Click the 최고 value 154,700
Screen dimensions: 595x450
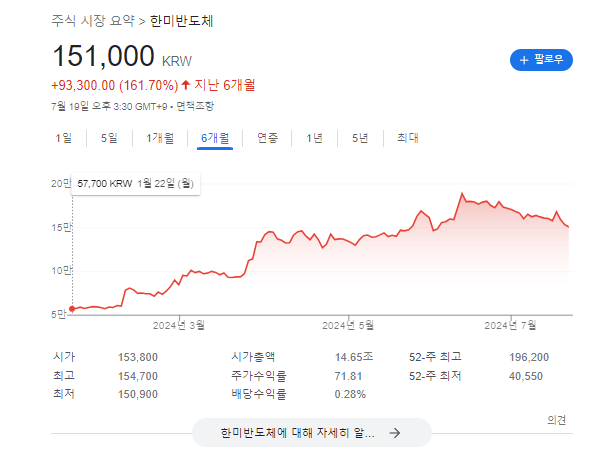click(138, 376)
